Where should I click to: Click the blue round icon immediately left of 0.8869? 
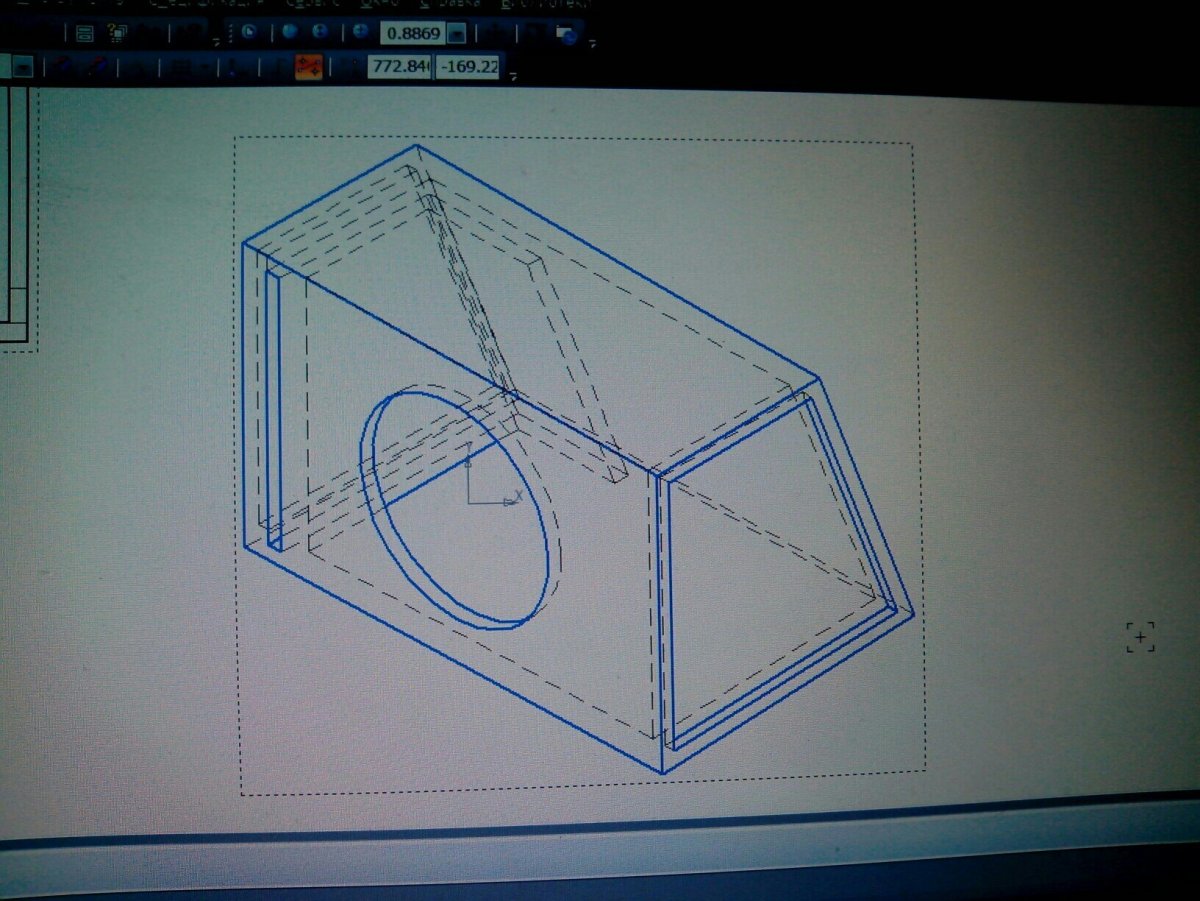pyautogui.click(x=359, y=32)
